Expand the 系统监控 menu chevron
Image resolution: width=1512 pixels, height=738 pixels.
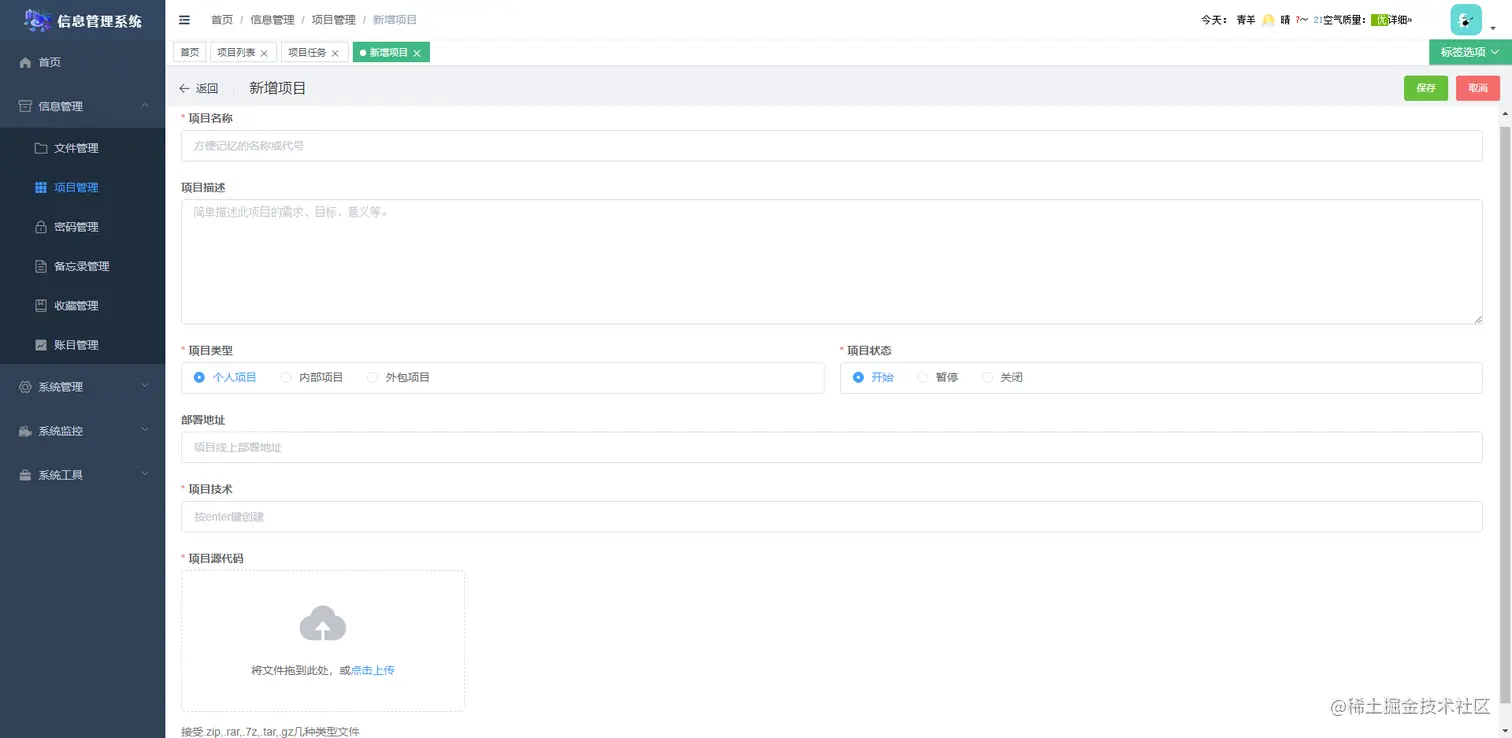145,431
